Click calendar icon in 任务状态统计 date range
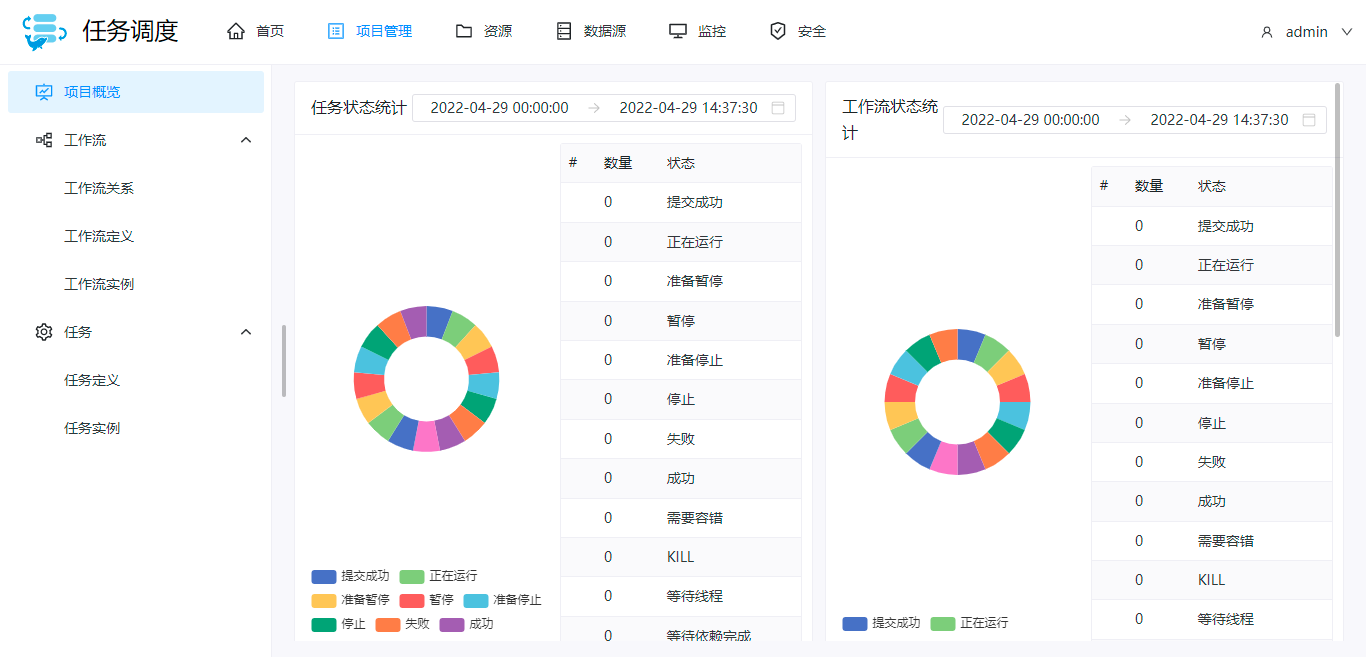1366x657 pixels. pos(778,108)
